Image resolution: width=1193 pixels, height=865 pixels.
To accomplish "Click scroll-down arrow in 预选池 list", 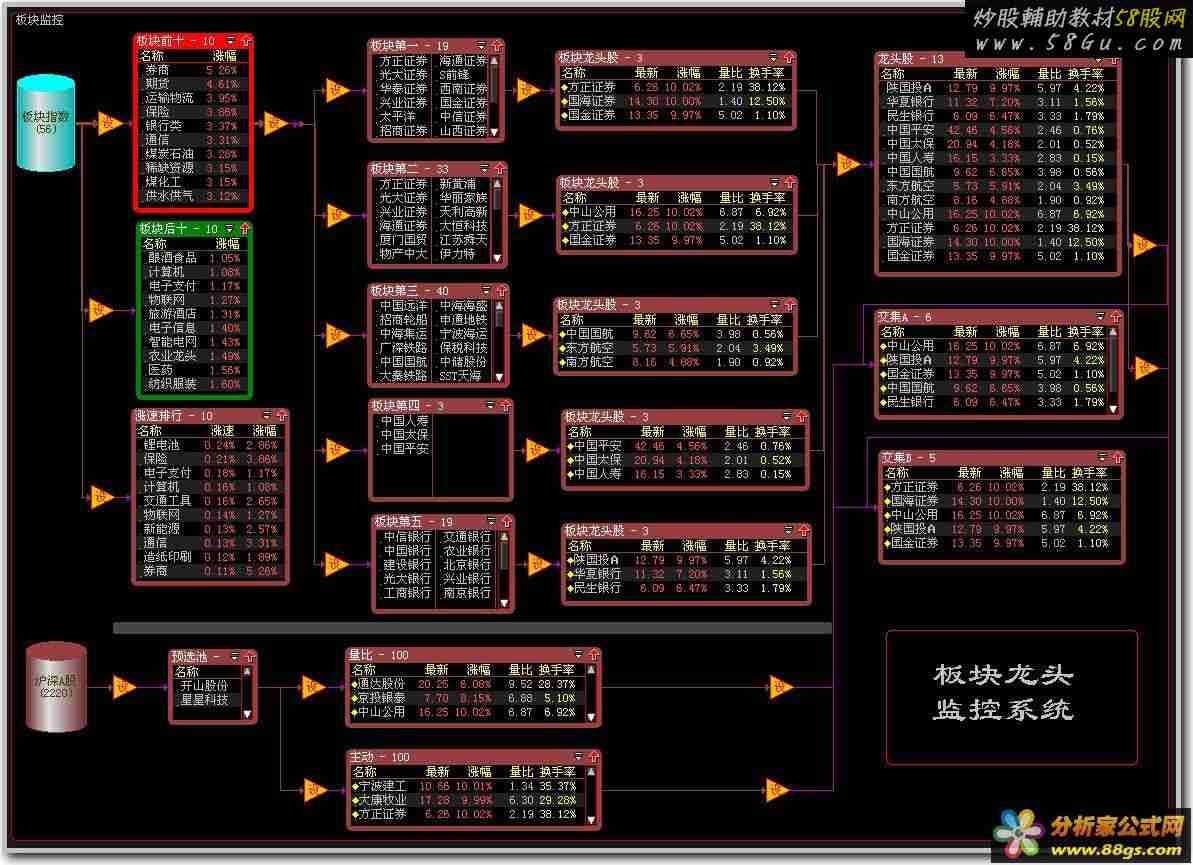I will [247, 714].
